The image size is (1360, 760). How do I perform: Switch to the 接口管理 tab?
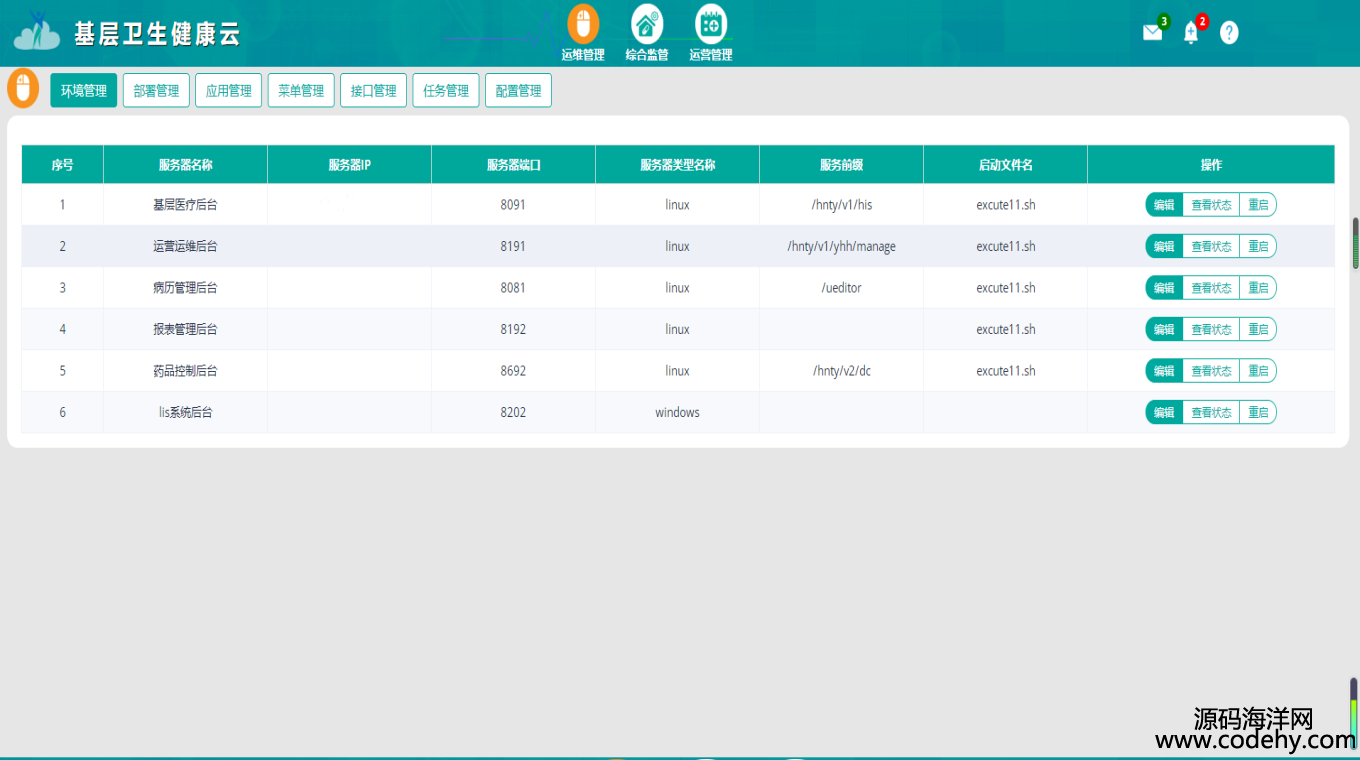374,90
